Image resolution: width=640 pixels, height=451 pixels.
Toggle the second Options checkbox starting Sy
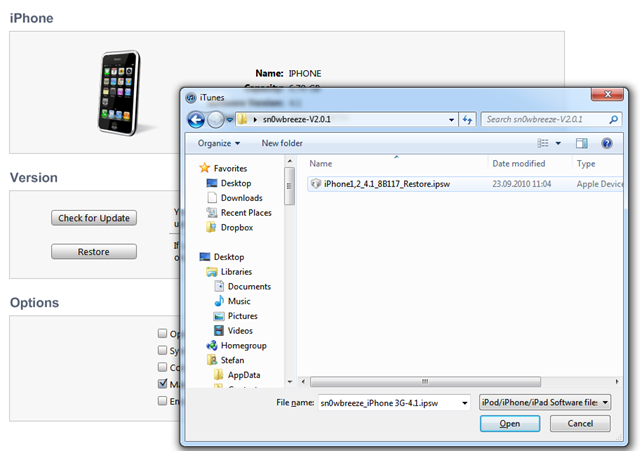[162, 350]
